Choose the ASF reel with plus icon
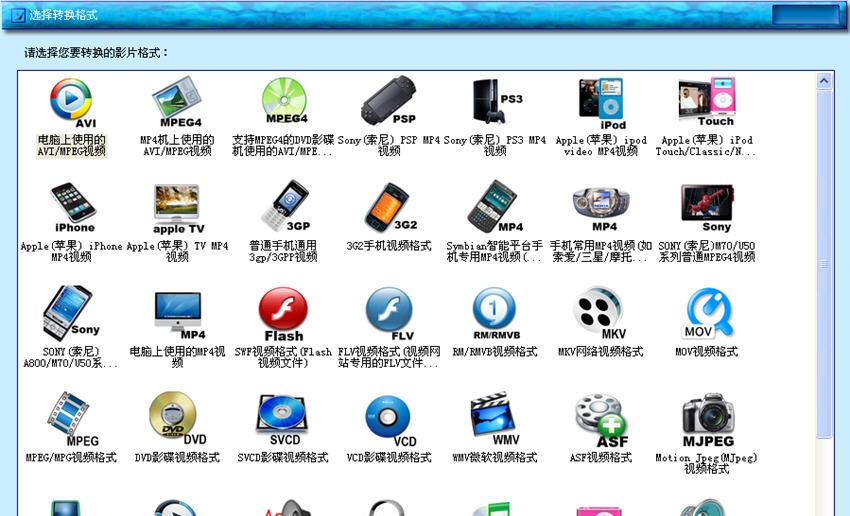850x516 pixels. (601, 422)
